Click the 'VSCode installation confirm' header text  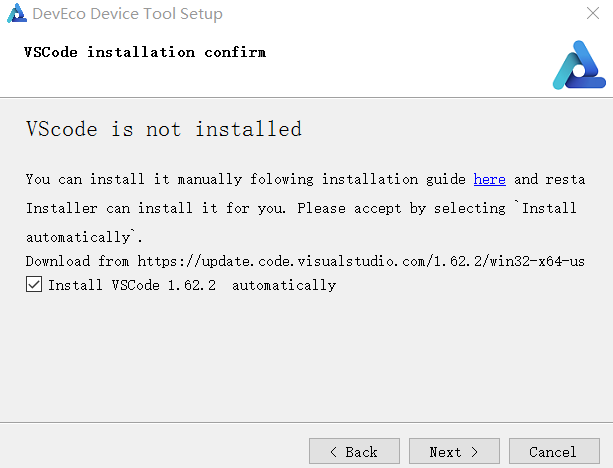click(145, 52)
